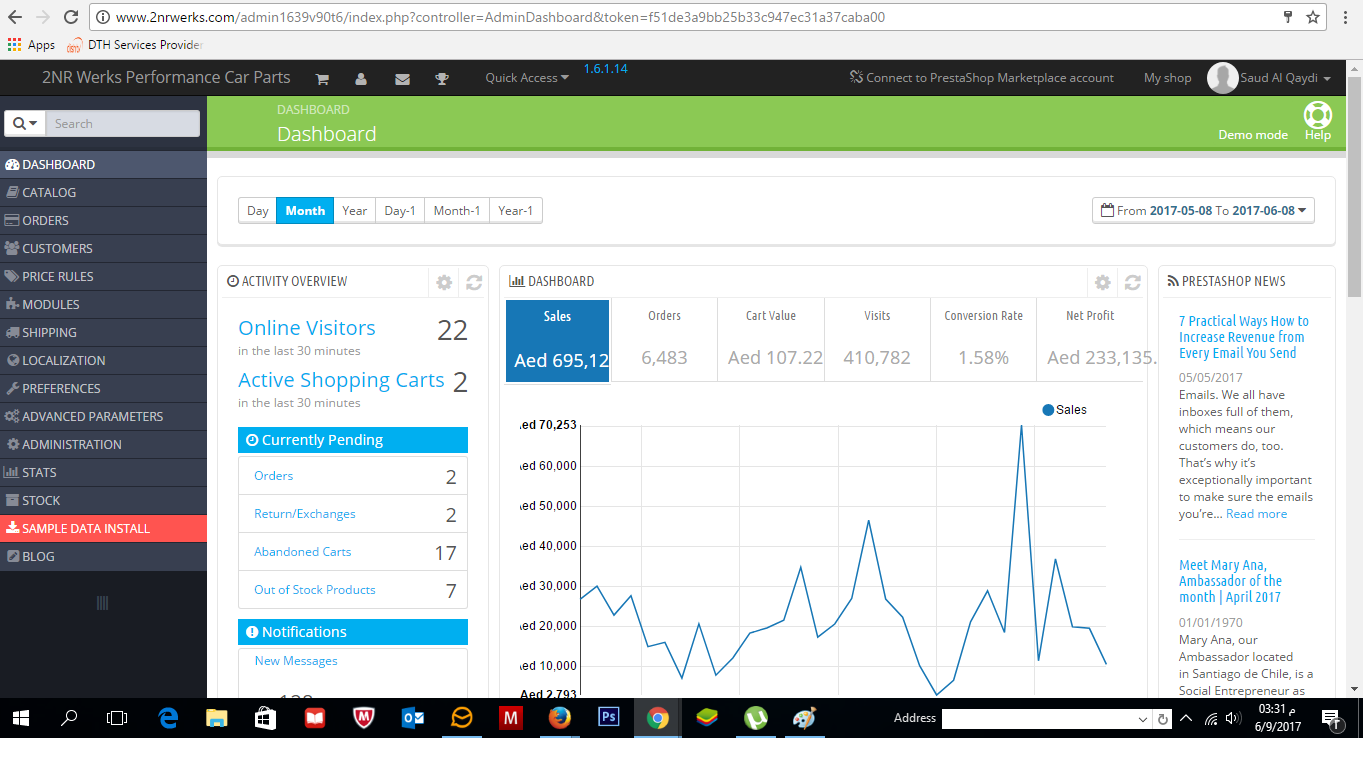
Task: Click Connect to PrestaShop Marketplace account
Action: pos(981,78)
